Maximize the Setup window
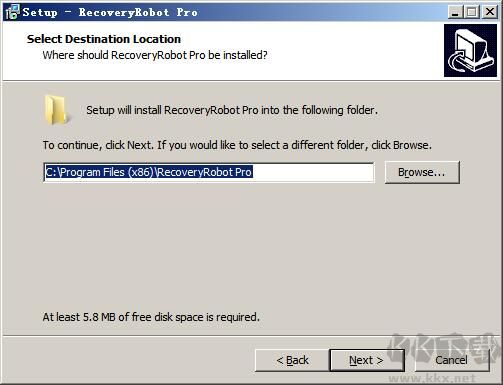The width and height of the screenshot is (503, 385). click(x=472, y=12)
